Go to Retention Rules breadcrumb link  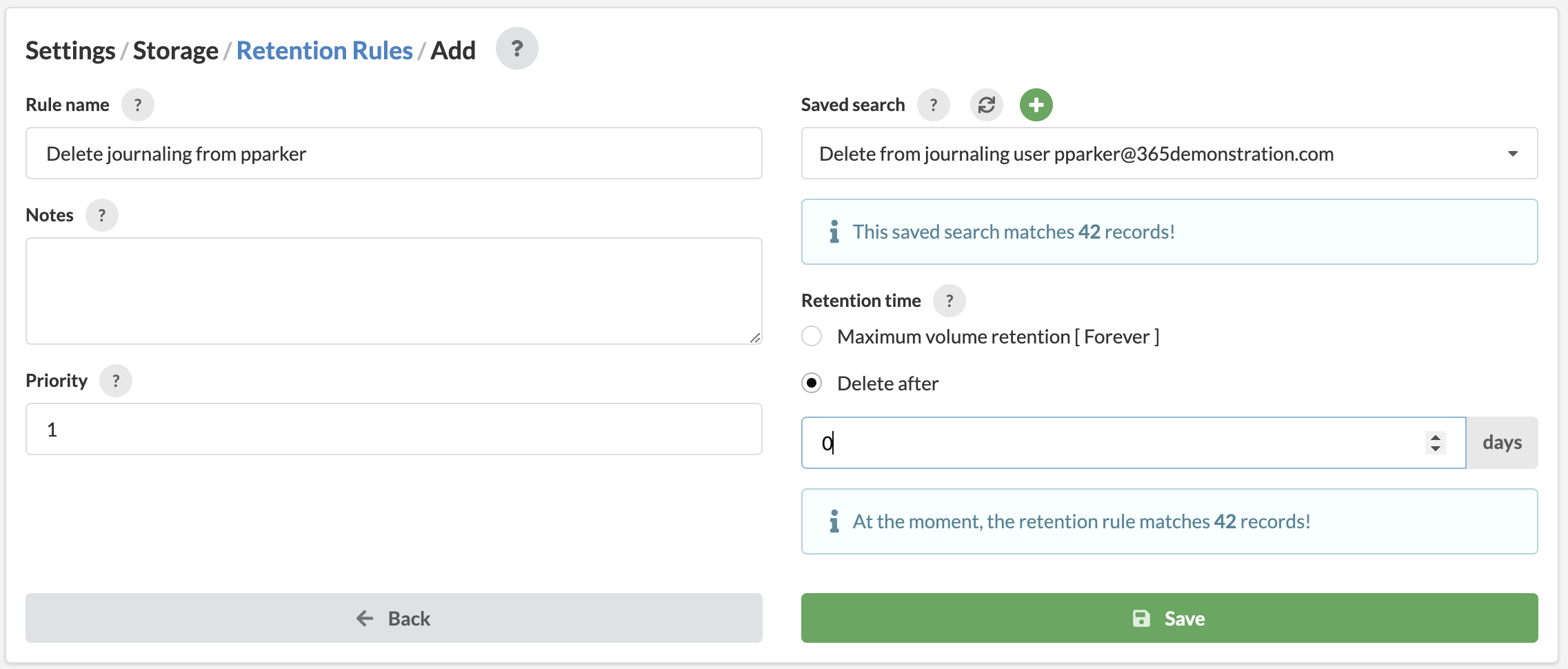click(x=324, y=50)
